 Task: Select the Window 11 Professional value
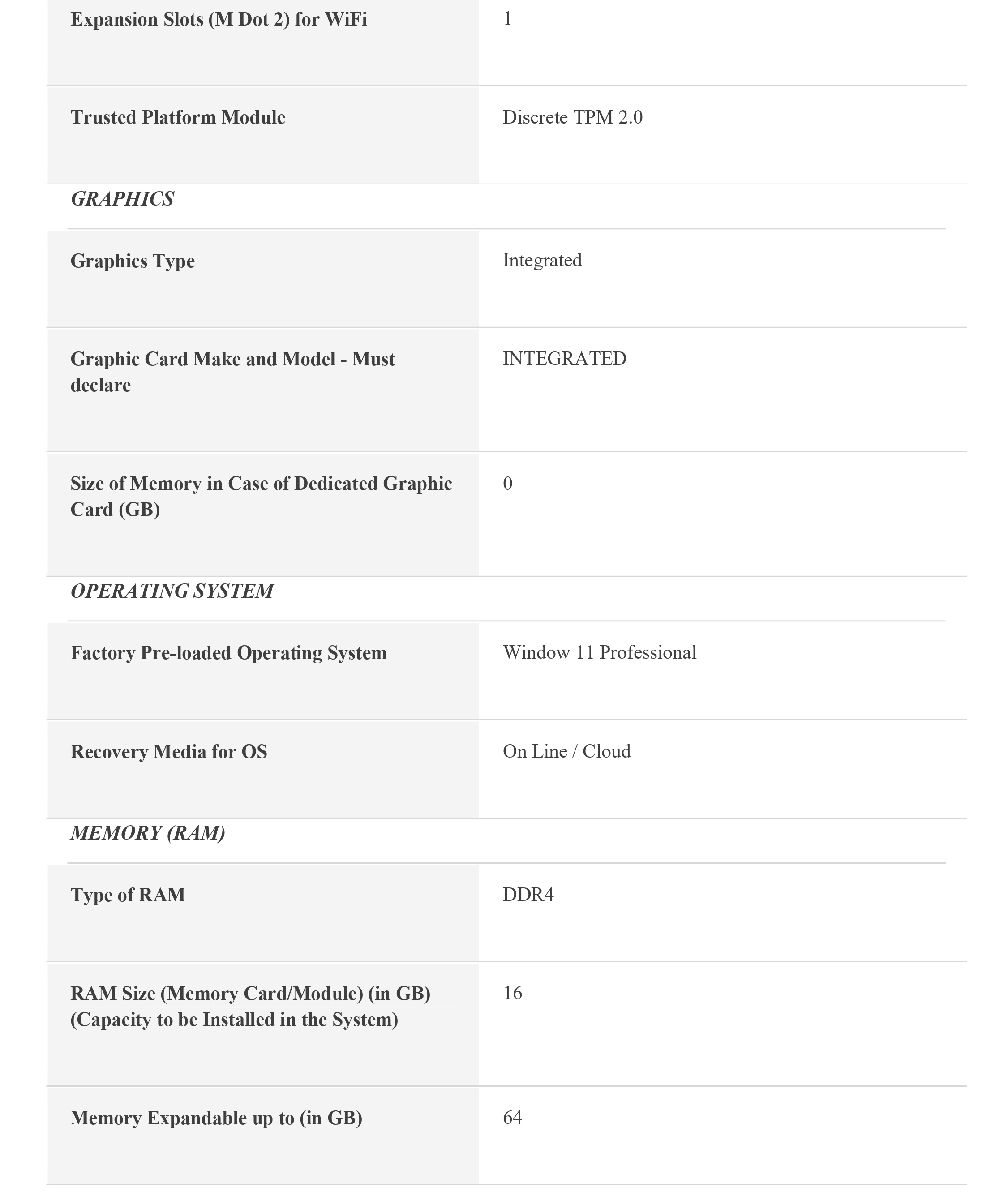(599, 652)
